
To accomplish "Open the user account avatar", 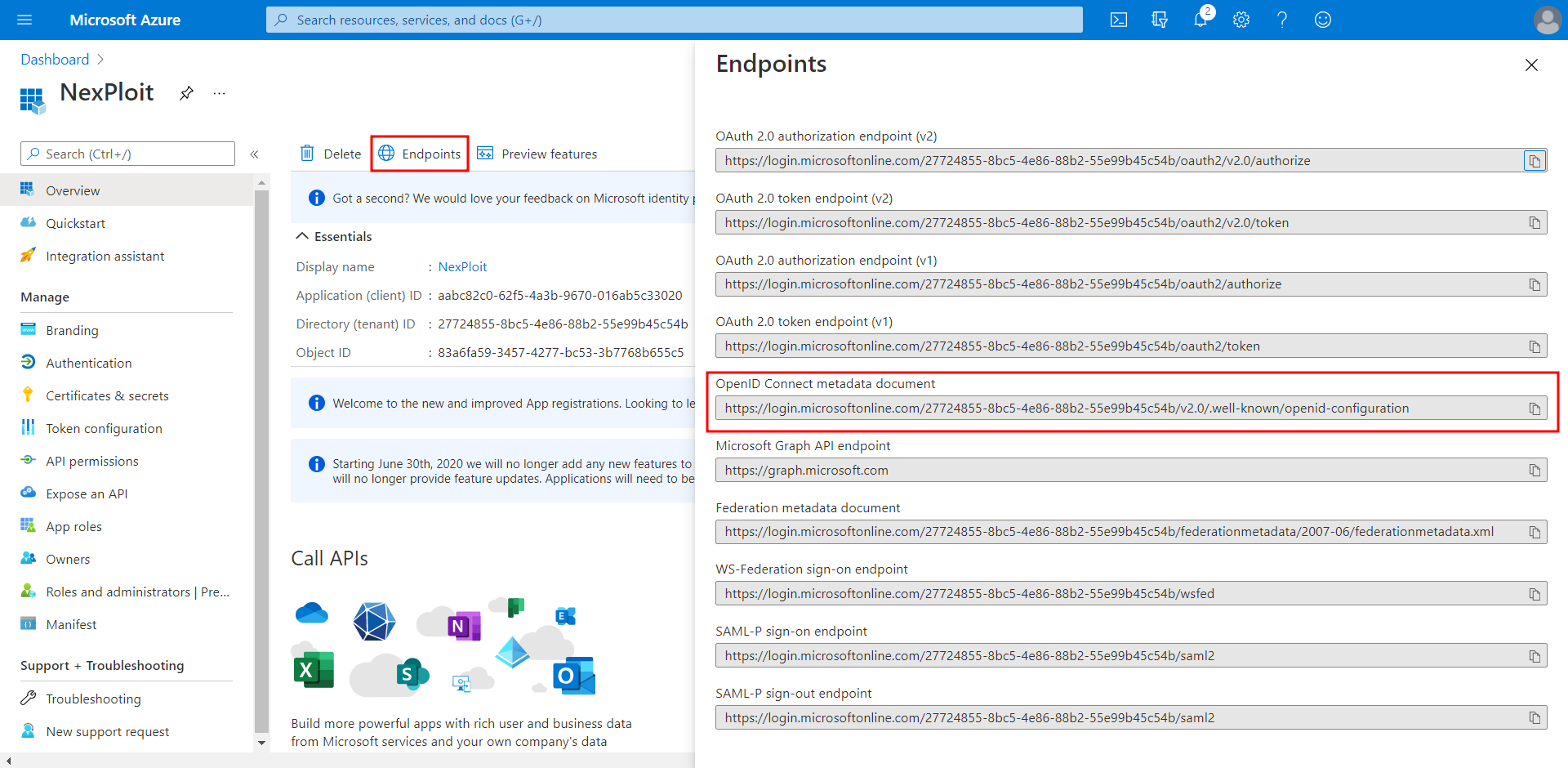I will pos(1548,20).
